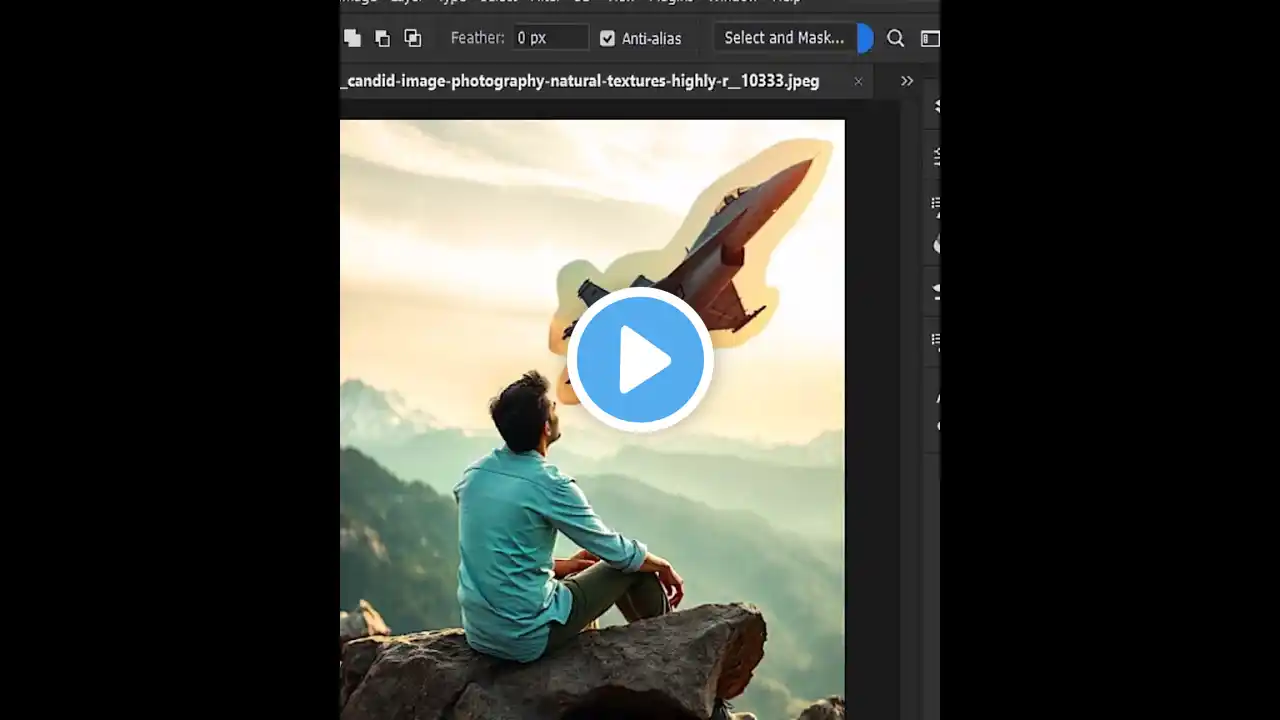Click the Add to selection icon
Image resolution: width=1280 pixels, height=720 pixels.
coord(352,38)
